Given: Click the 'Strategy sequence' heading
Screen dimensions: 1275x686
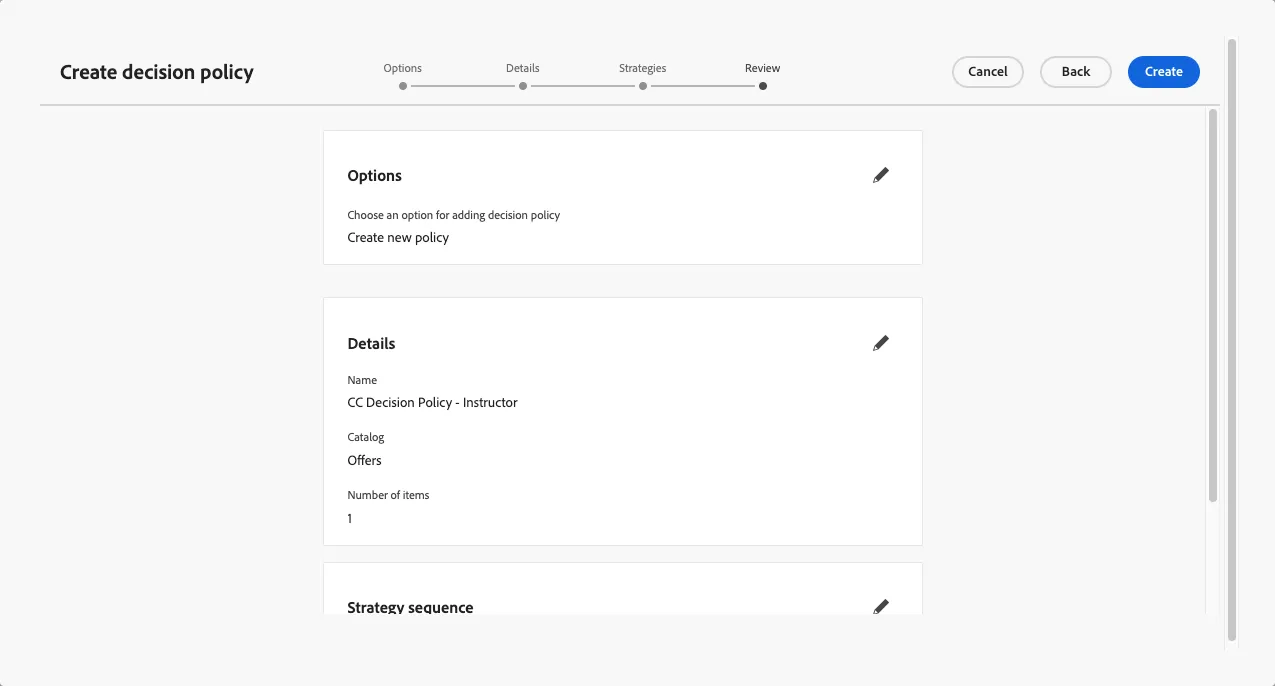Looking at the screenshot, I should tap(410, 607).
